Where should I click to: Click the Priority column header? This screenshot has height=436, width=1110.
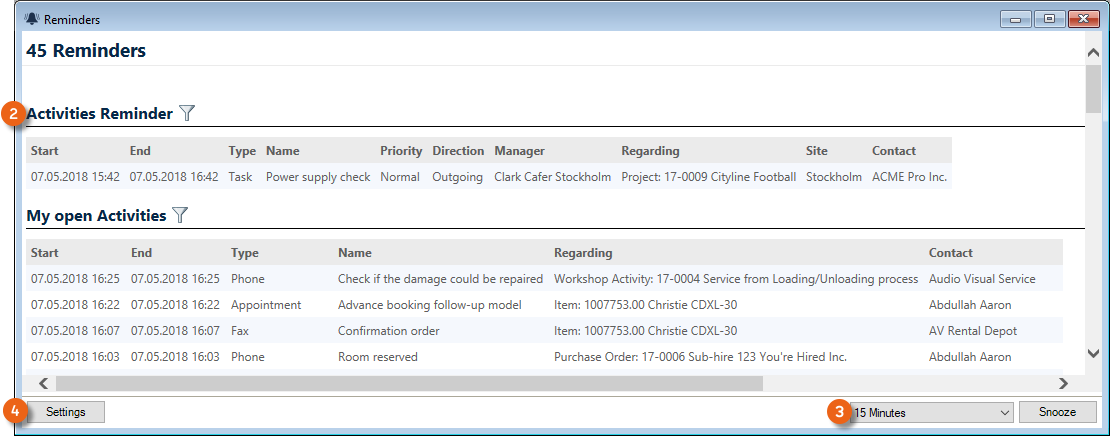point(400,151)
